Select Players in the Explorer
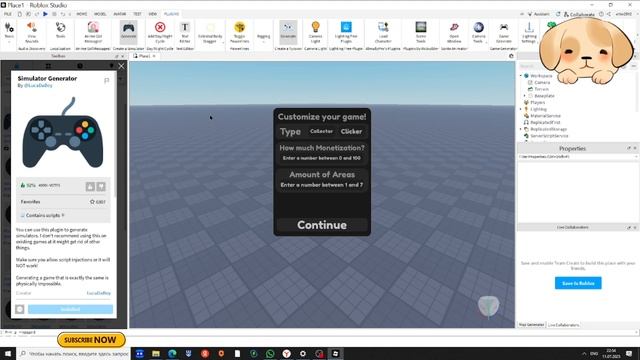 537,102
